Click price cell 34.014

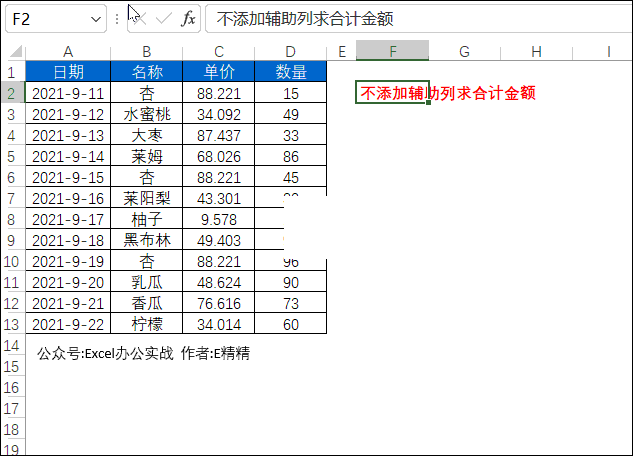pos(219,324)
